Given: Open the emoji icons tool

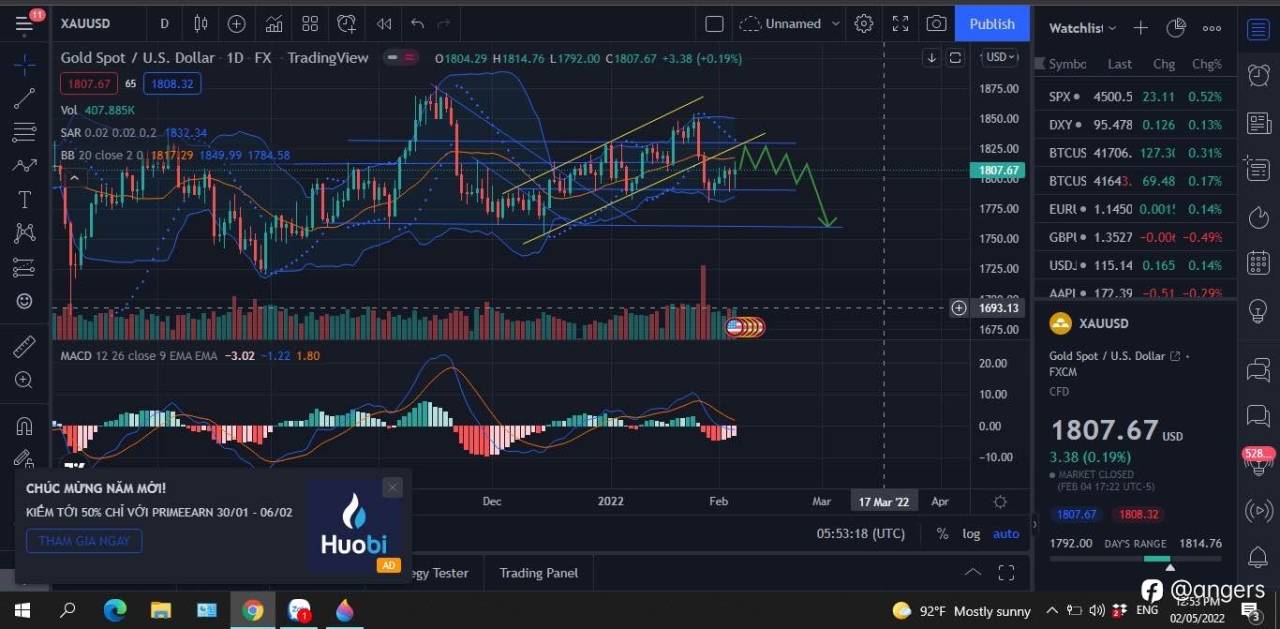Looking at the screenshot, I should [x=24, y=301].
